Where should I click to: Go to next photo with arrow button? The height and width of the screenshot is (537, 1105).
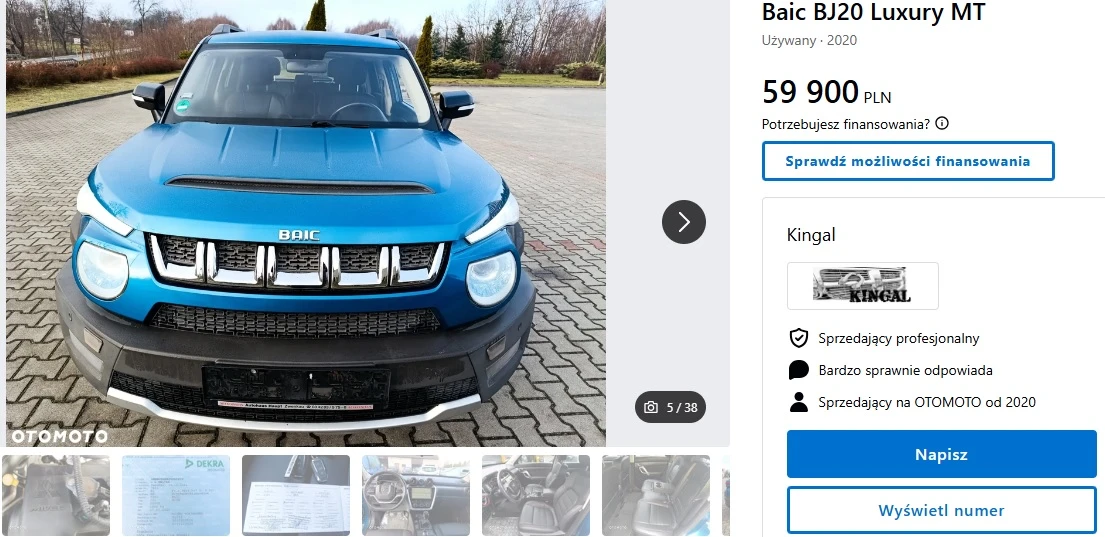(684, 222)
